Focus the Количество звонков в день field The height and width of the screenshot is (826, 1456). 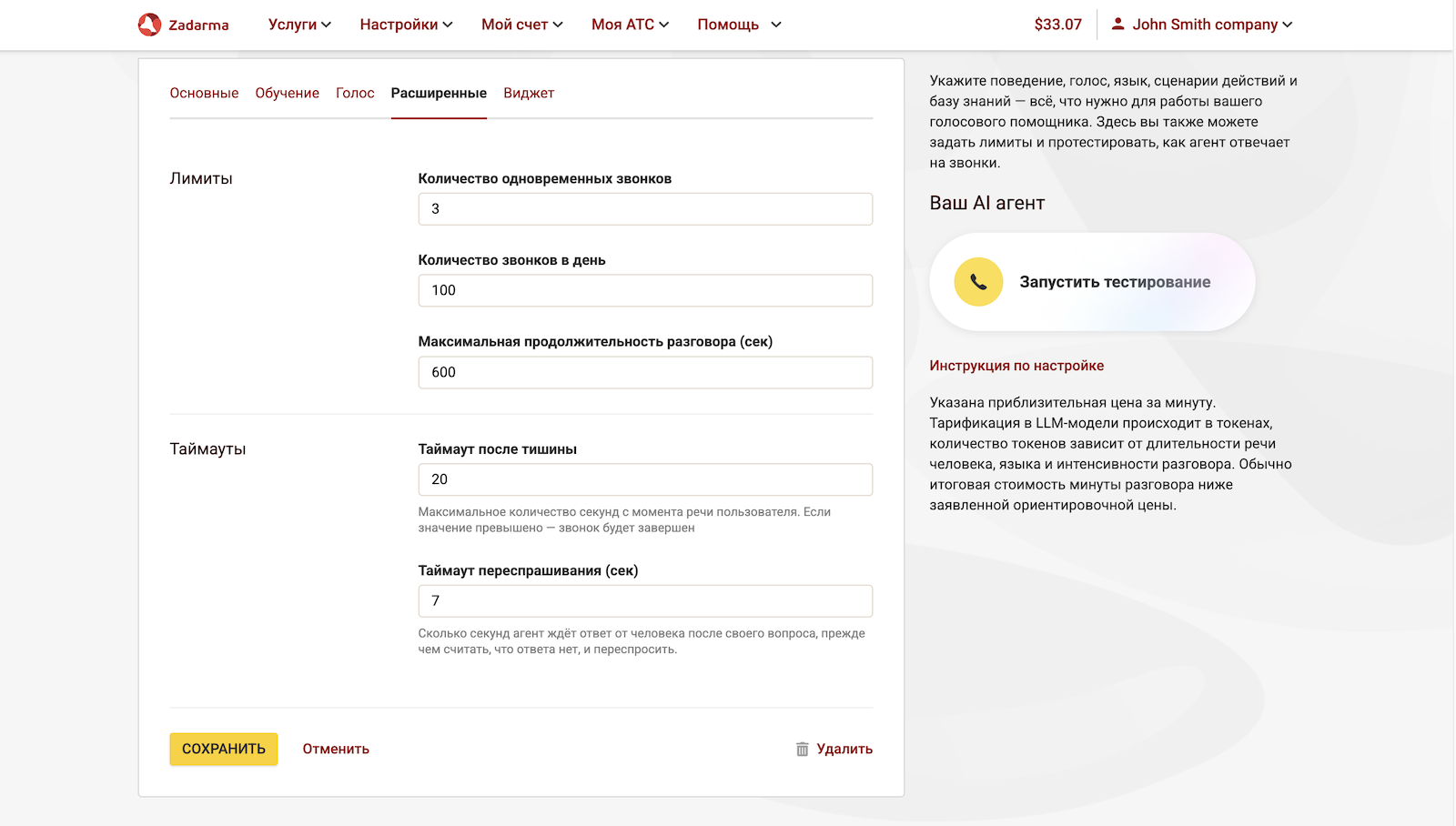click(x=645, y=290)
